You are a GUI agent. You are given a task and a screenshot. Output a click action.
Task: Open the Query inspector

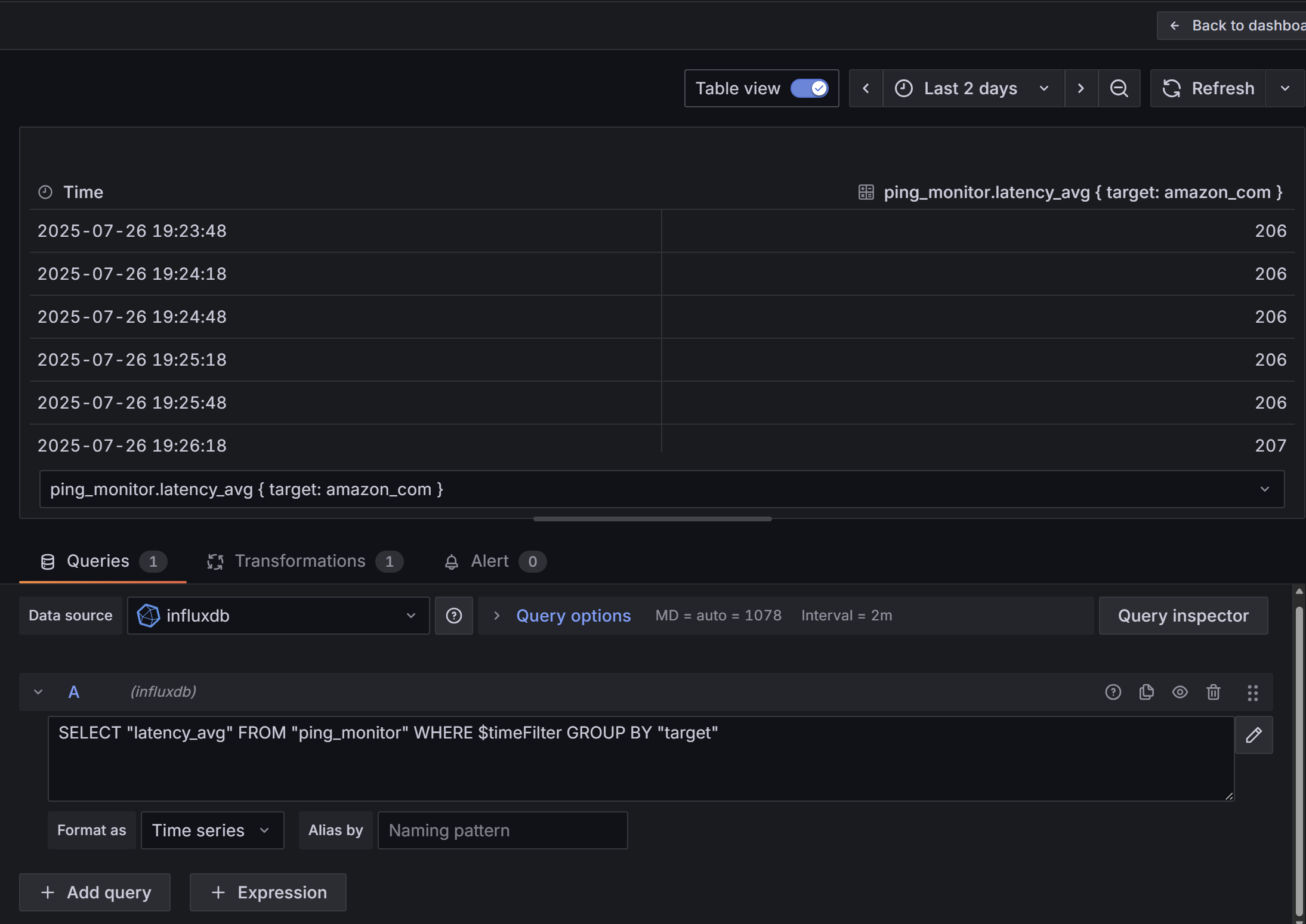click(1182, 616)
